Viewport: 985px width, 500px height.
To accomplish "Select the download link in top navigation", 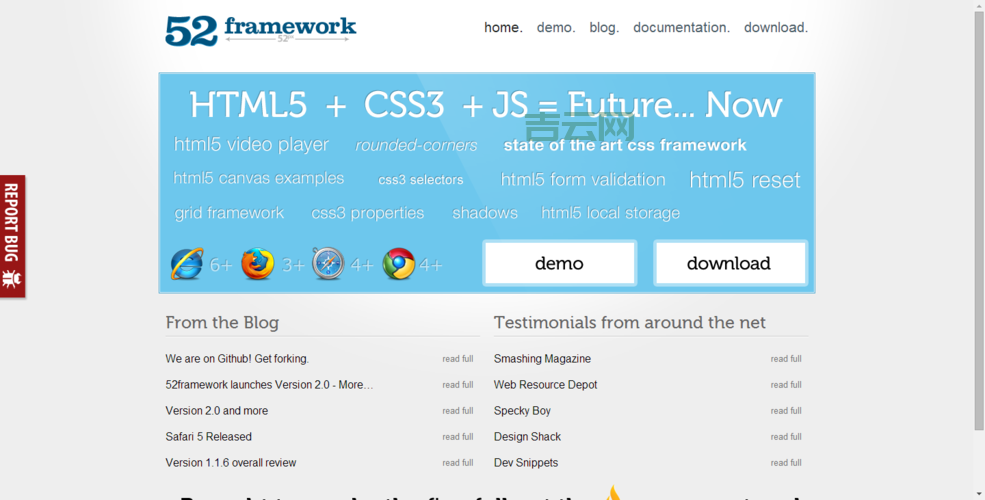I will (x=775, y=28).
